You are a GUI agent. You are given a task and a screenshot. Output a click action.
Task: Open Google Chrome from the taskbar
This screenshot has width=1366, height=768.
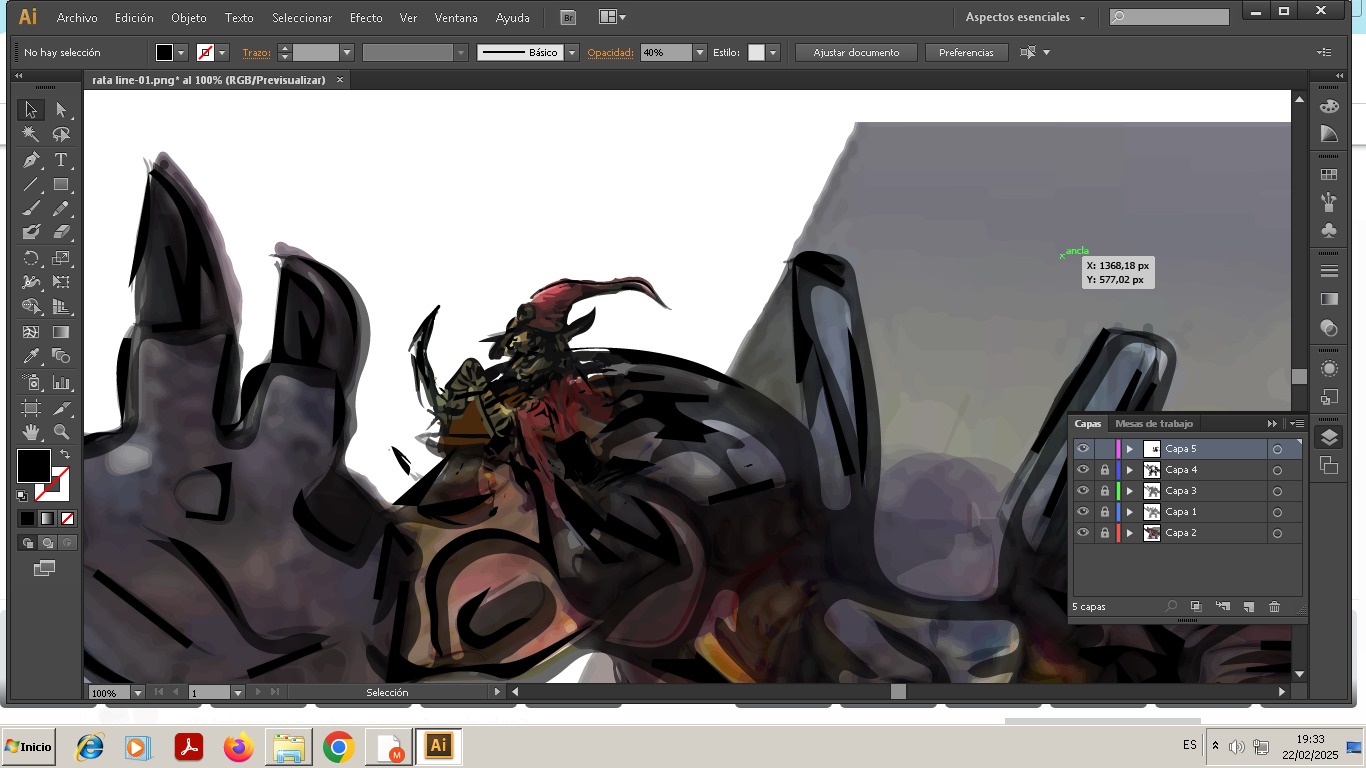339,747
